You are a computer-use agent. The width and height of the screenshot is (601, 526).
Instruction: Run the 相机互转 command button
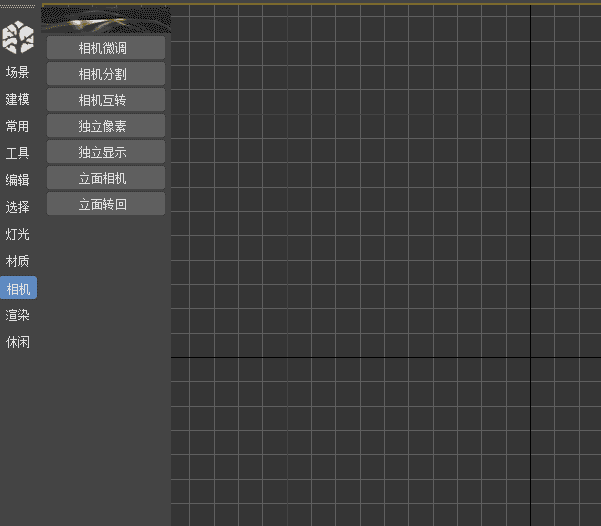[105, 100]
